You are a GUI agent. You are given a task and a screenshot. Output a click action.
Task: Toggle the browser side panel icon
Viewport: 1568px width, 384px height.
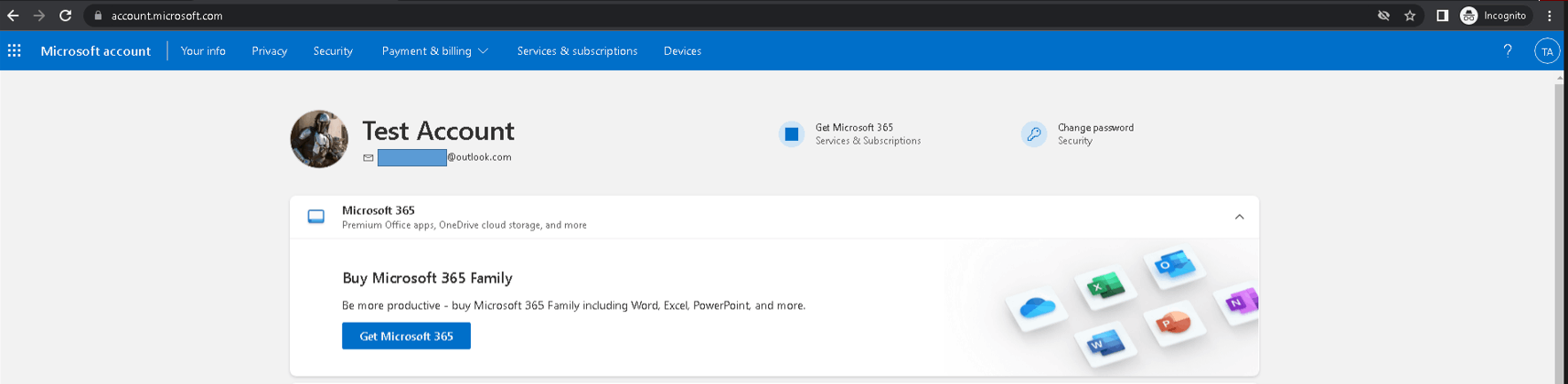tap(1442, 16)
